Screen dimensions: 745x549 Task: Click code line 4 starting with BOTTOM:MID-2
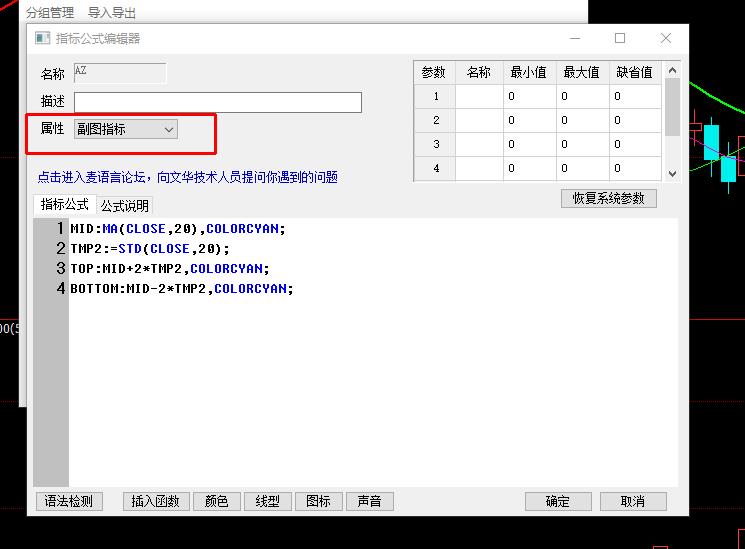(x=182, y=289)
